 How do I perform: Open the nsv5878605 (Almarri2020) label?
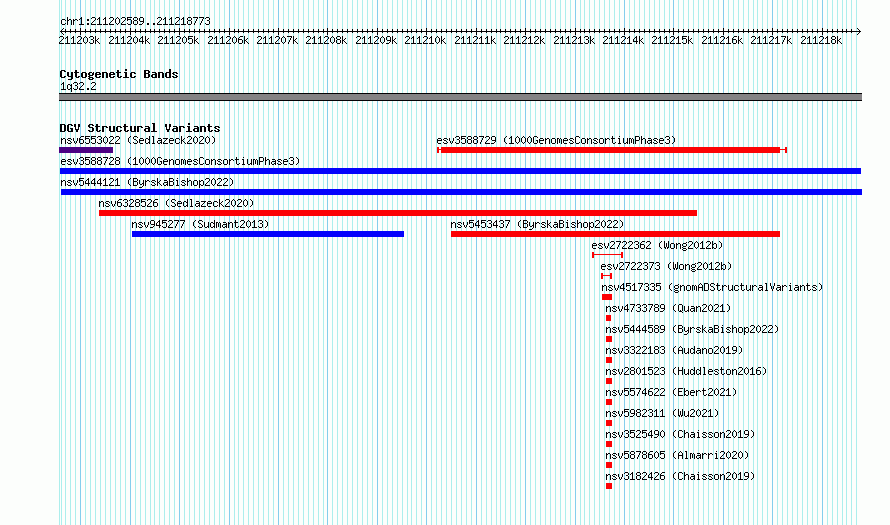point(677,455)
